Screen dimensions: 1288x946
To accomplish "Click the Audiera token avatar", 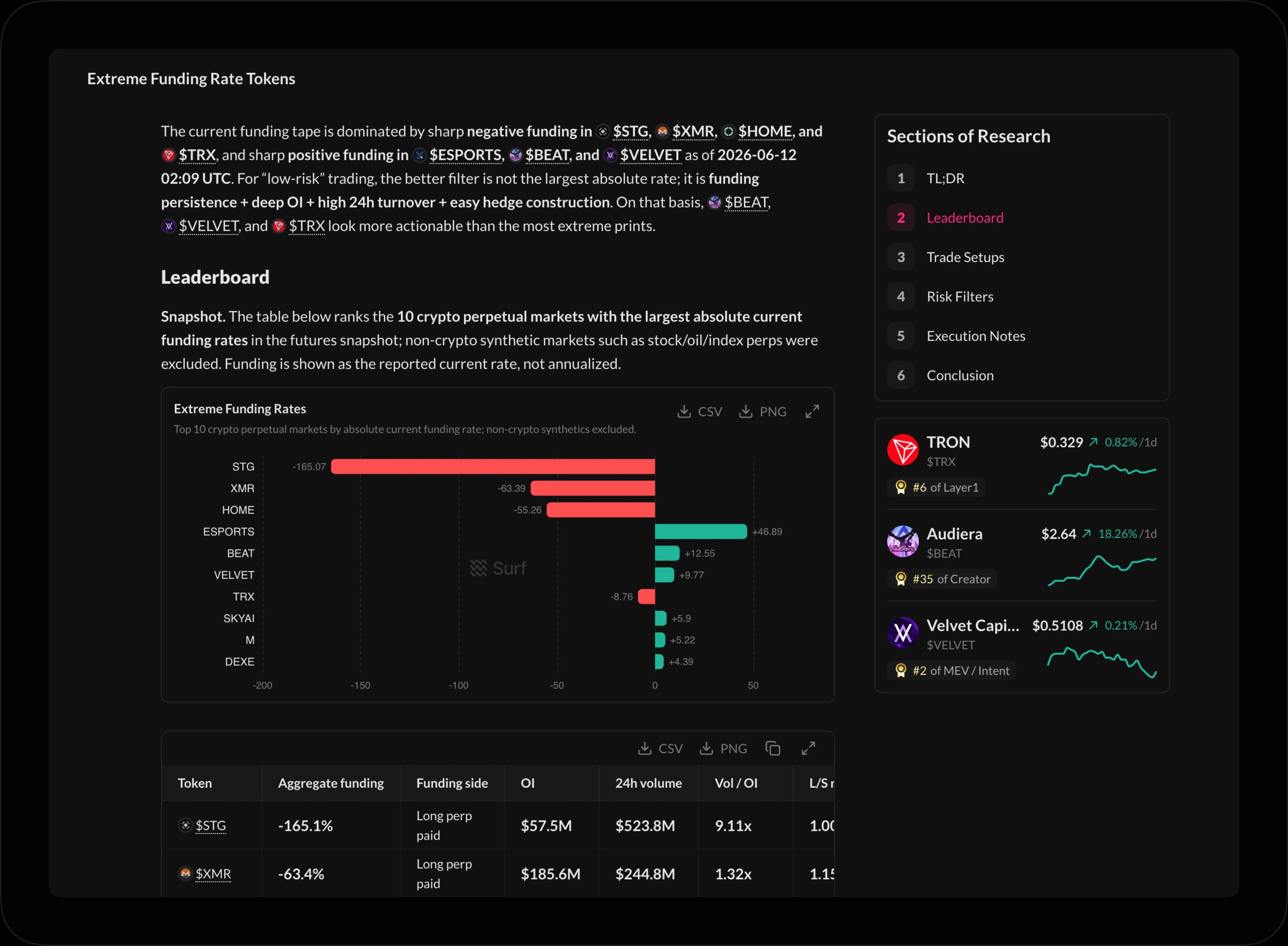I will click(x=903, y=541).
